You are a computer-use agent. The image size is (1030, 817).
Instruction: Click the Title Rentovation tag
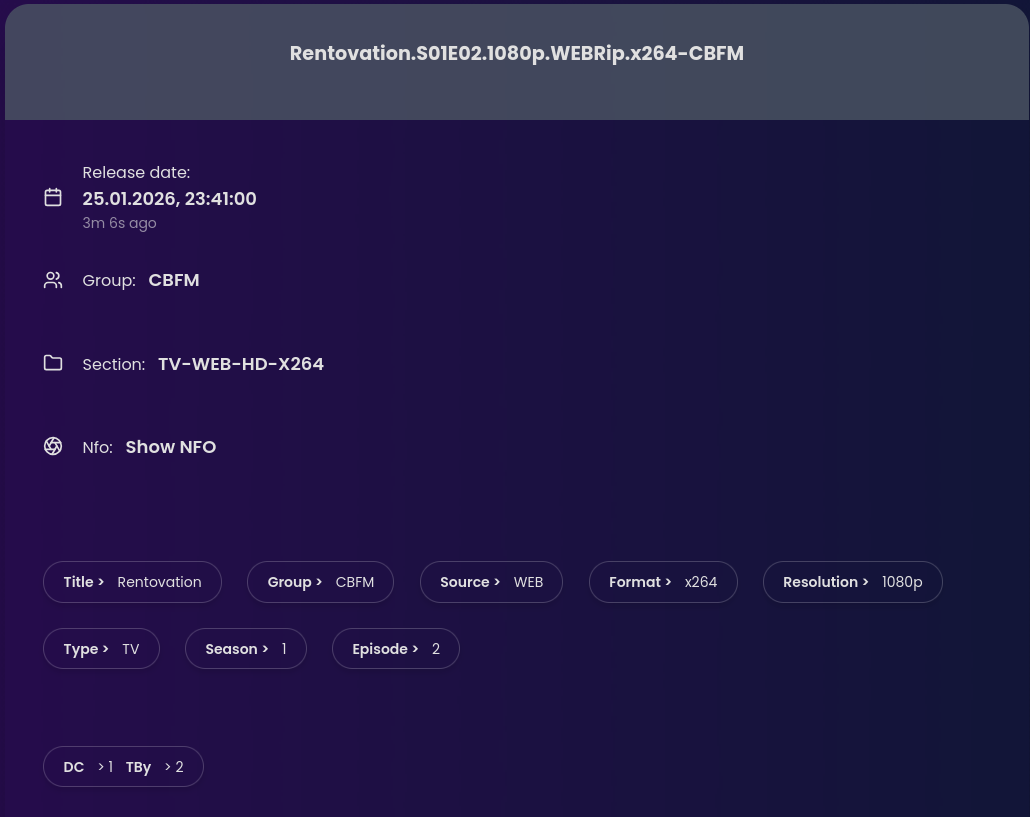[x=132, y=582]
